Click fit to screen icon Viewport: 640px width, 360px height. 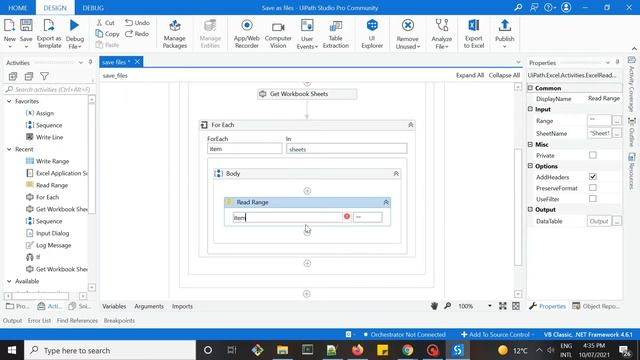pyautogui.click(x=502, y=306)
